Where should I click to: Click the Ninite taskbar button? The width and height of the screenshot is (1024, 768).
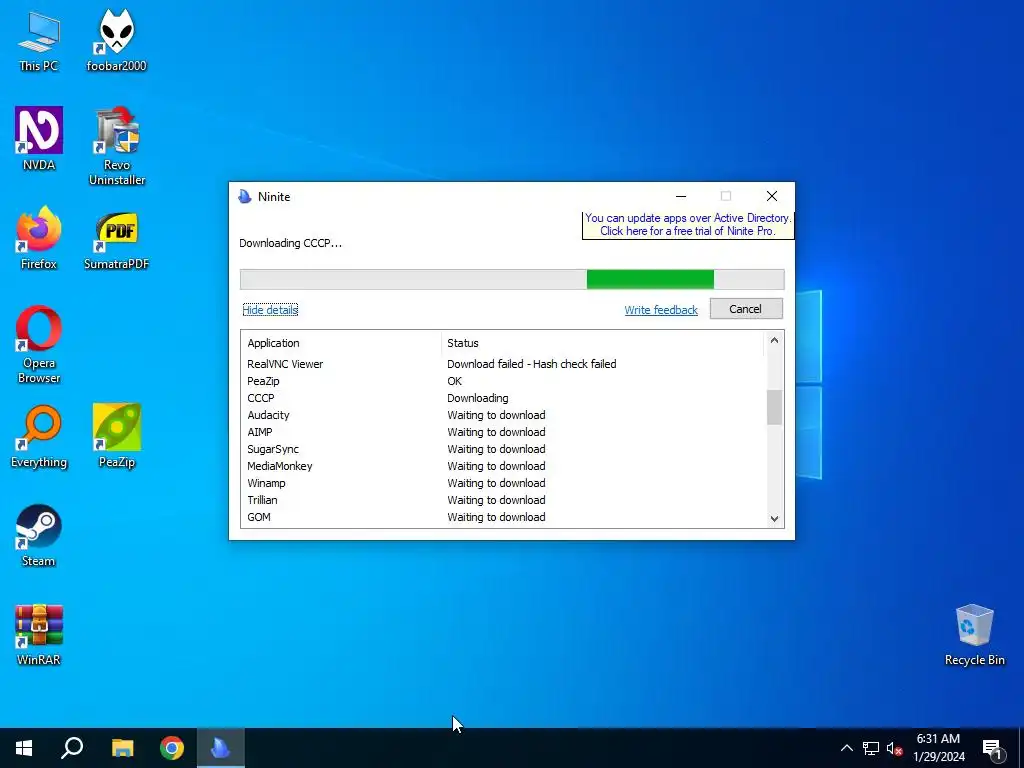click(x=221, y=748)
